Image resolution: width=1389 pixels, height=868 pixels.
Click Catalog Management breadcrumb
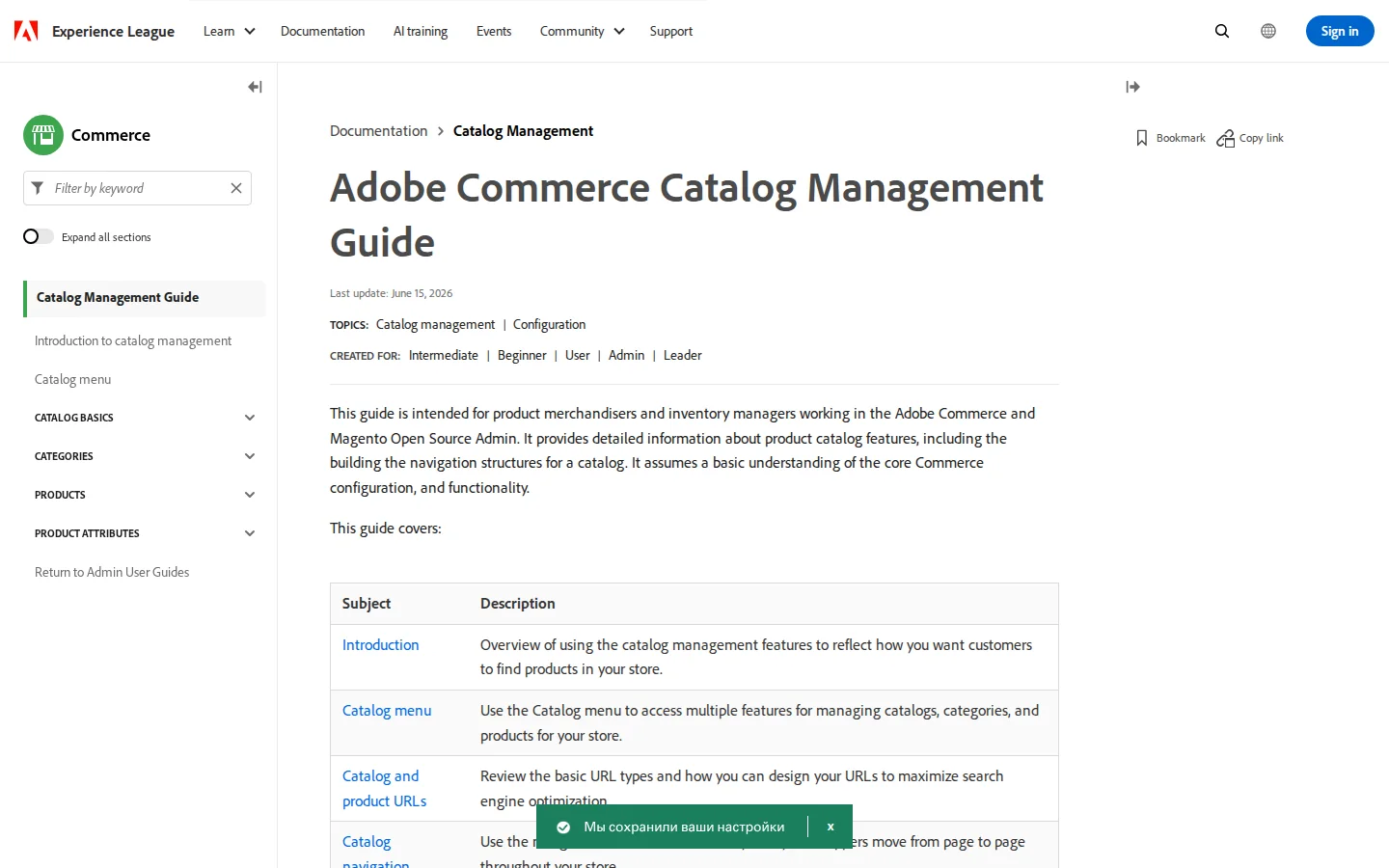pos(523,131)
